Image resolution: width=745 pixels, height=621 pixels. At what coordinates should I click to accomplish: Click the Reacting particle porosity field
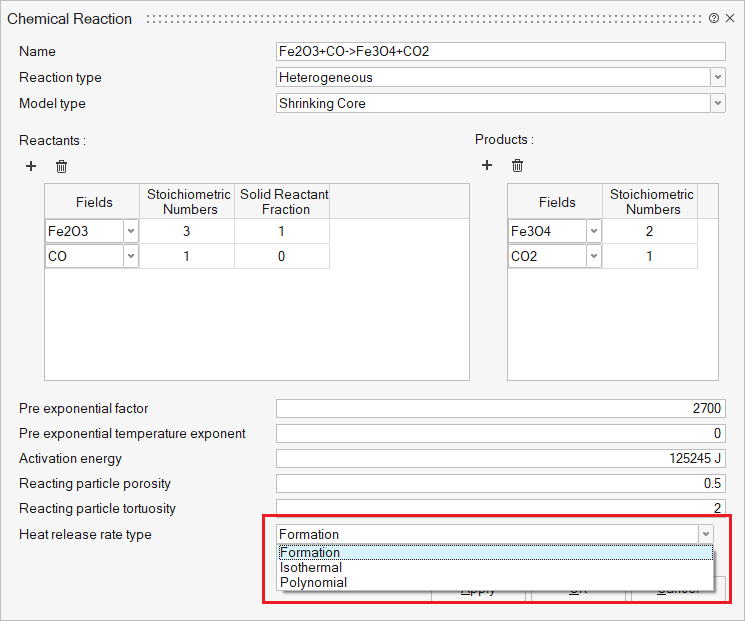click(x=500, y=484)
